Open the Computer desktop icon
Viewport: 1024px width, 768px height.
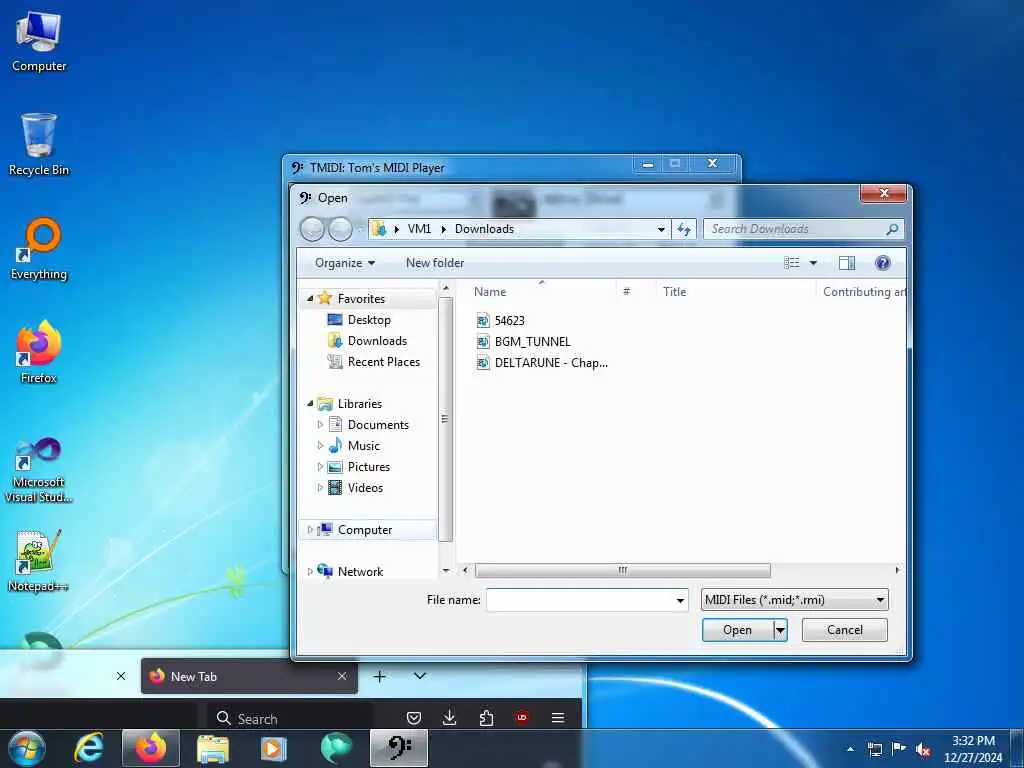39,42
